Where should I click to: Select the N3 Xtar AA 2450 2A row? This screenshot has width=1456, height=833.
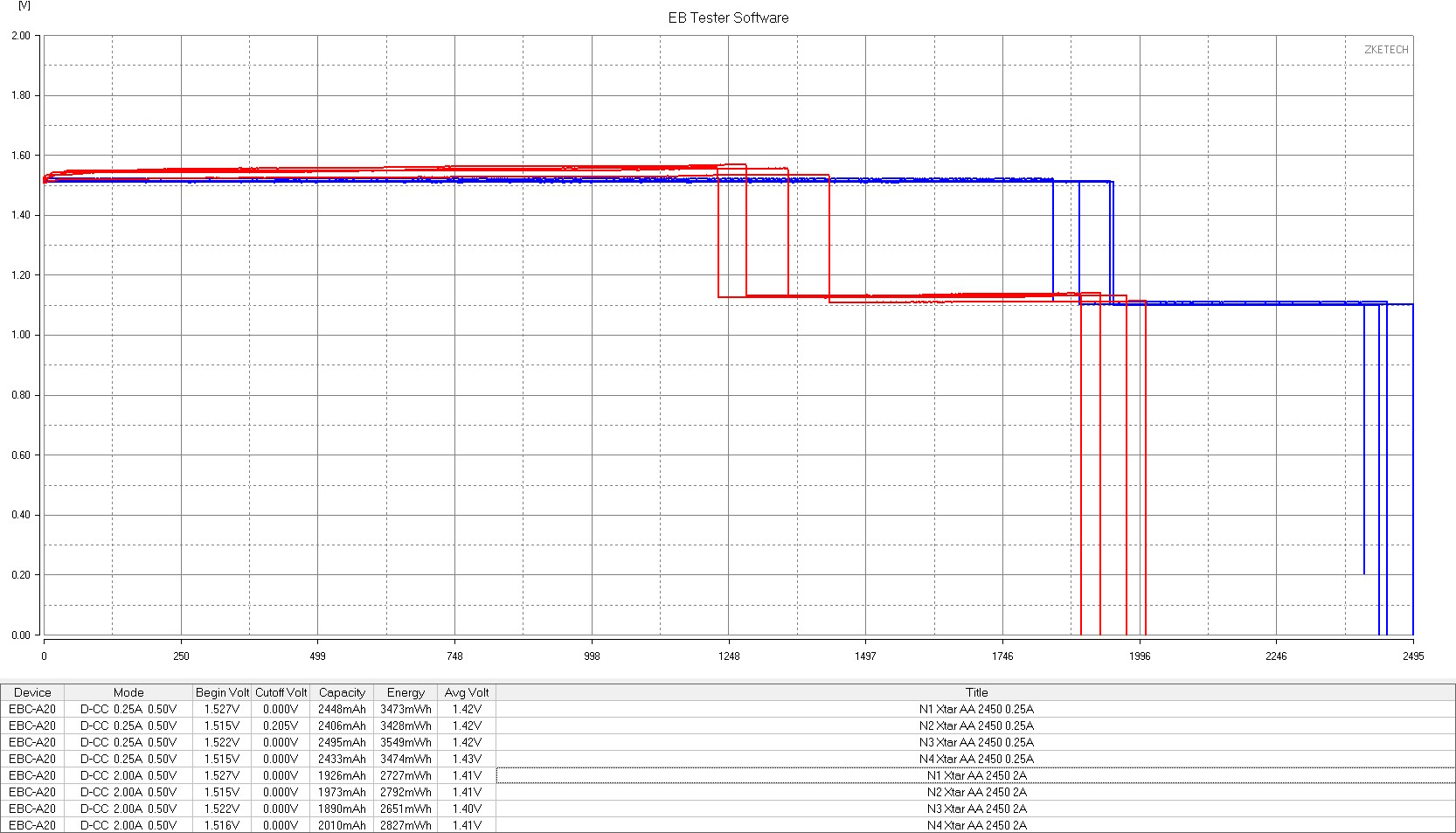tap(728, 809)
